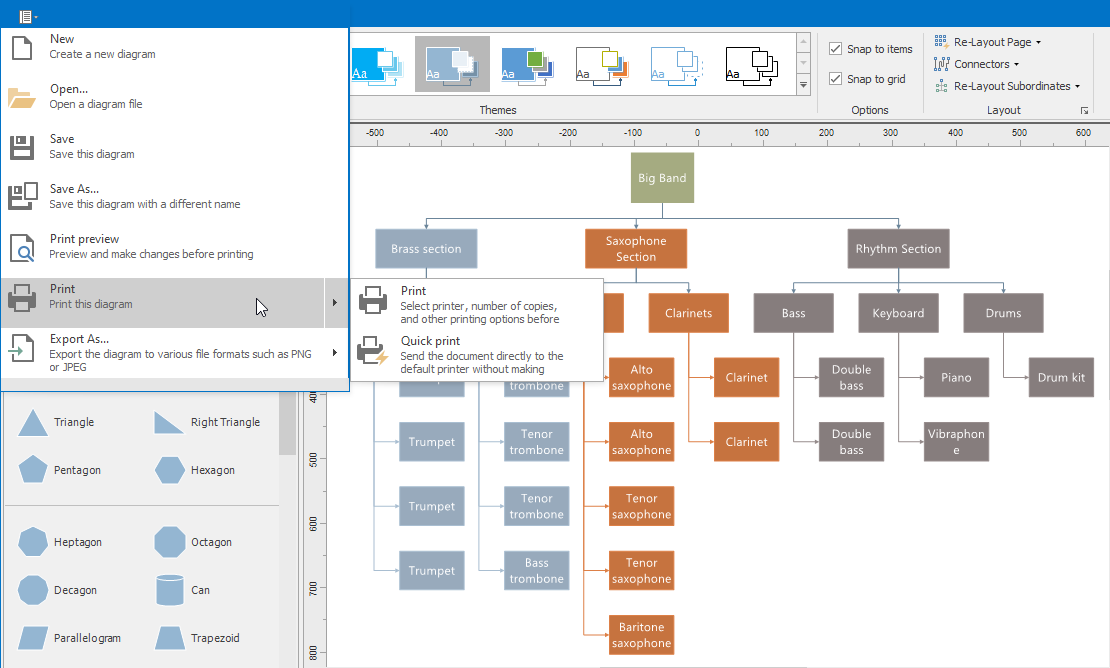Viewport: 1110px width, 668px height.
Task: Select the Can shape
Action: coord(170,590)
